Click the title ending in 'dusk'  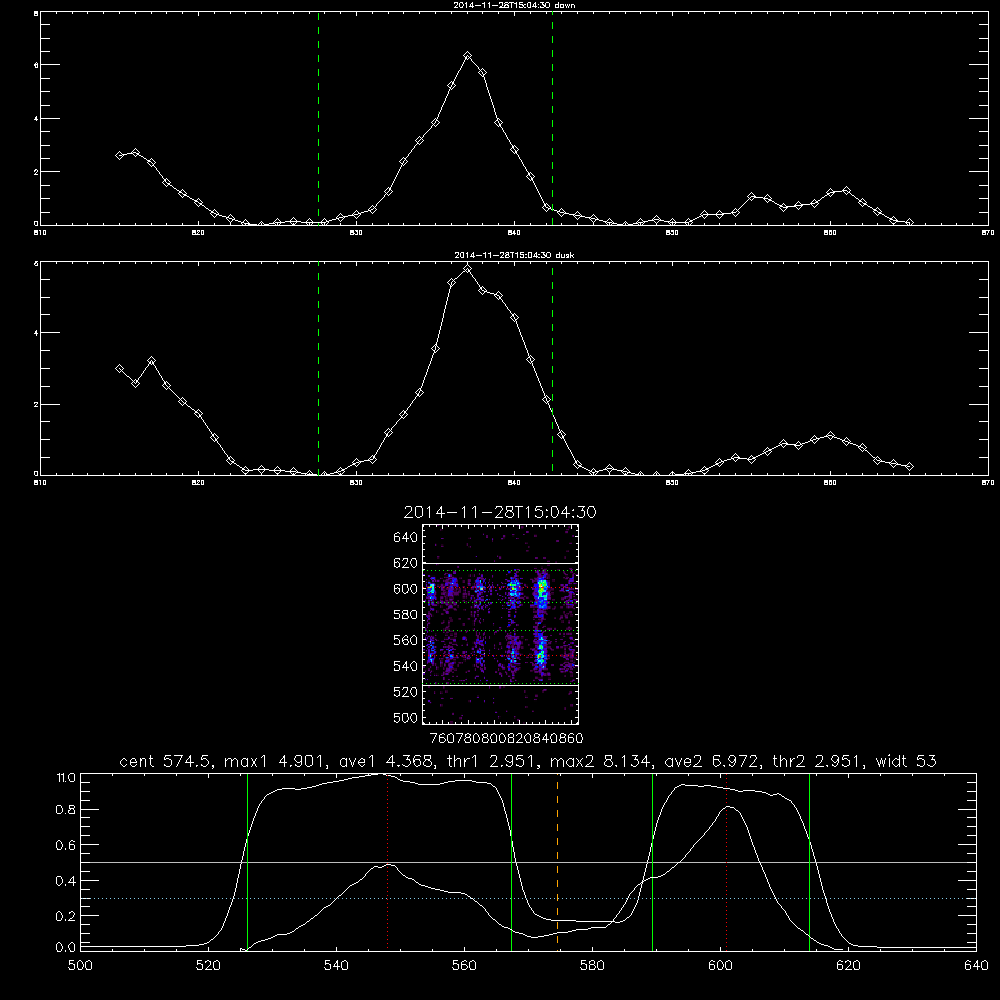[514, 255]
